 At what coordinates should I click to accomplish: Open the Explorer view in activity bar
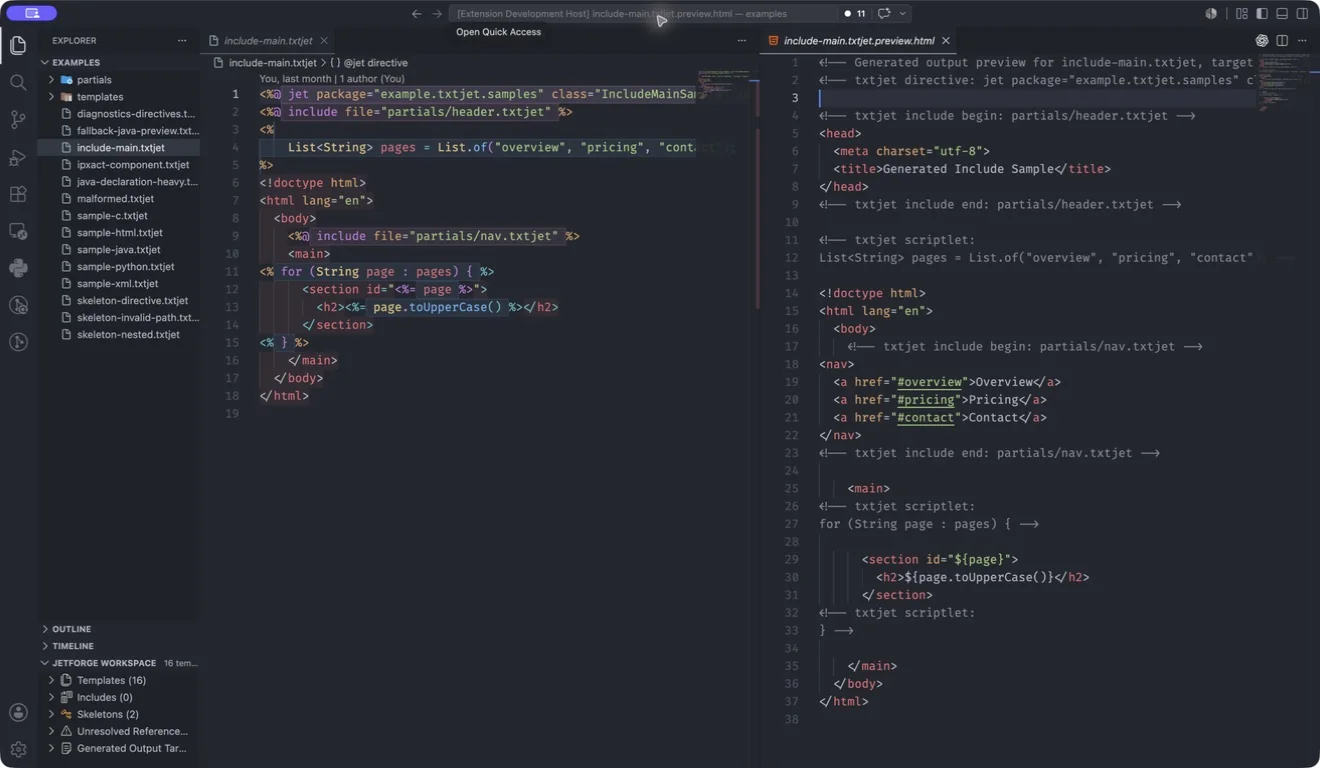(x=18, y=45)
